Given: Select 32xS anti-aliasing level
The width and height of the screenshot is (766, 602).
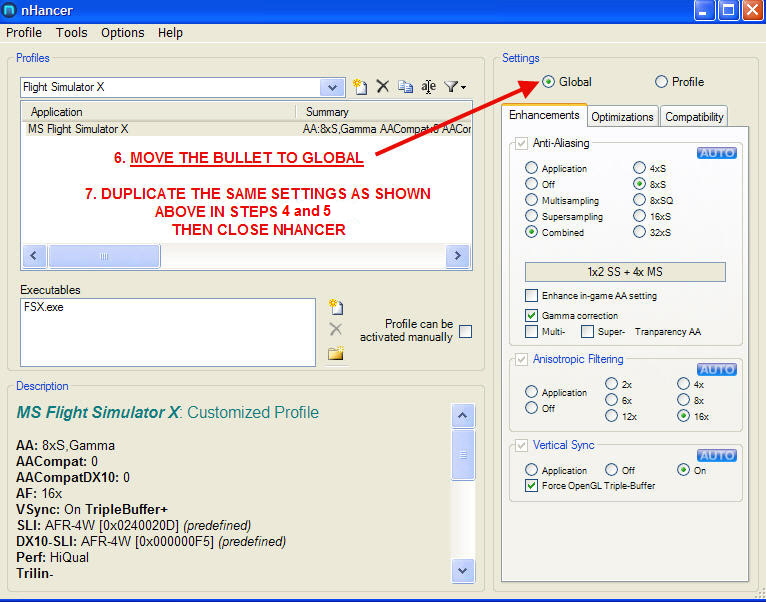Looking at the screenshot, I should click(x=639, y=232).
